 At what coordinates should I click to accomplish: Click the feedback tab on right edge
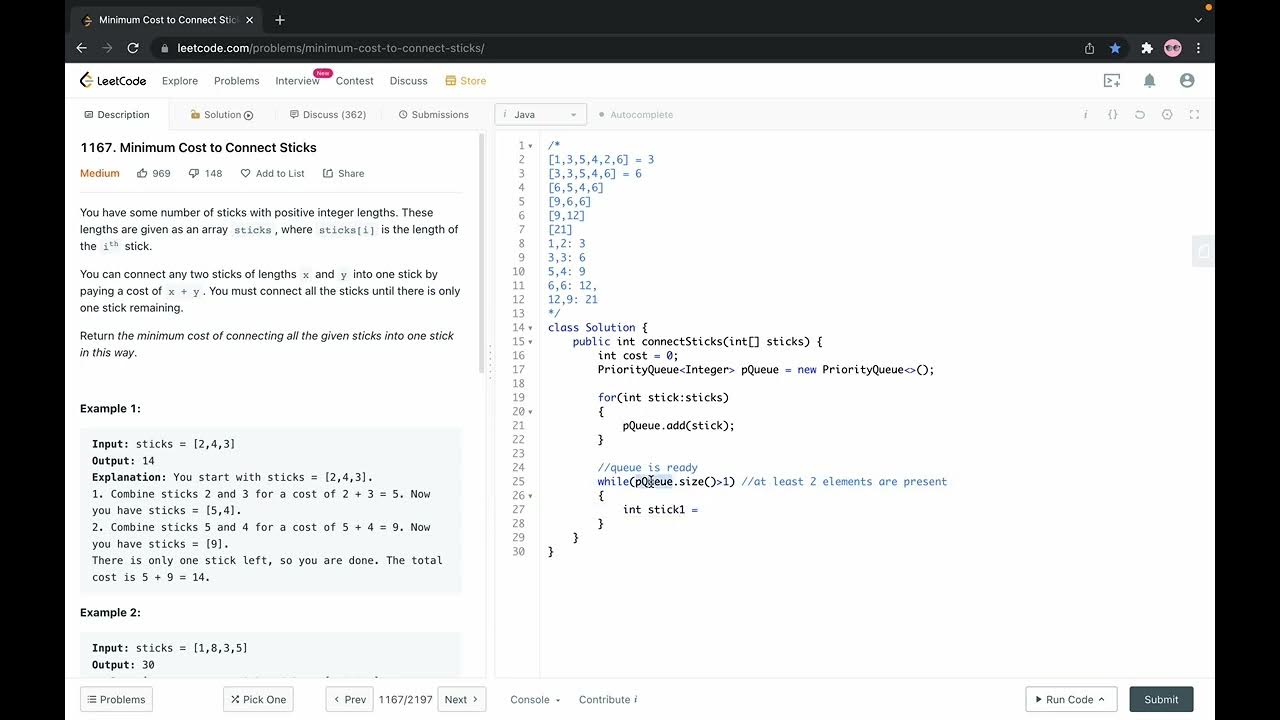point(1203,251)
